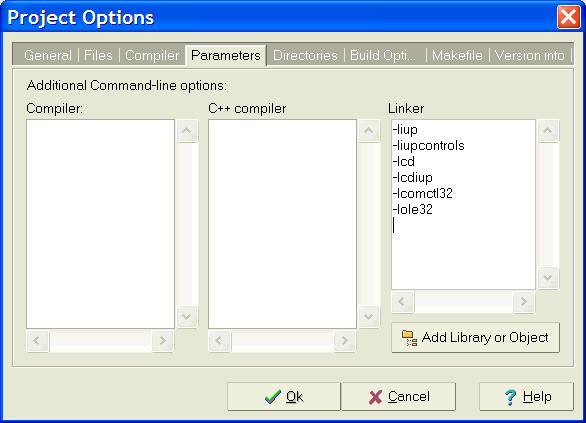Click C++ compiler box scroll down arrow

[x=368, y=317]
